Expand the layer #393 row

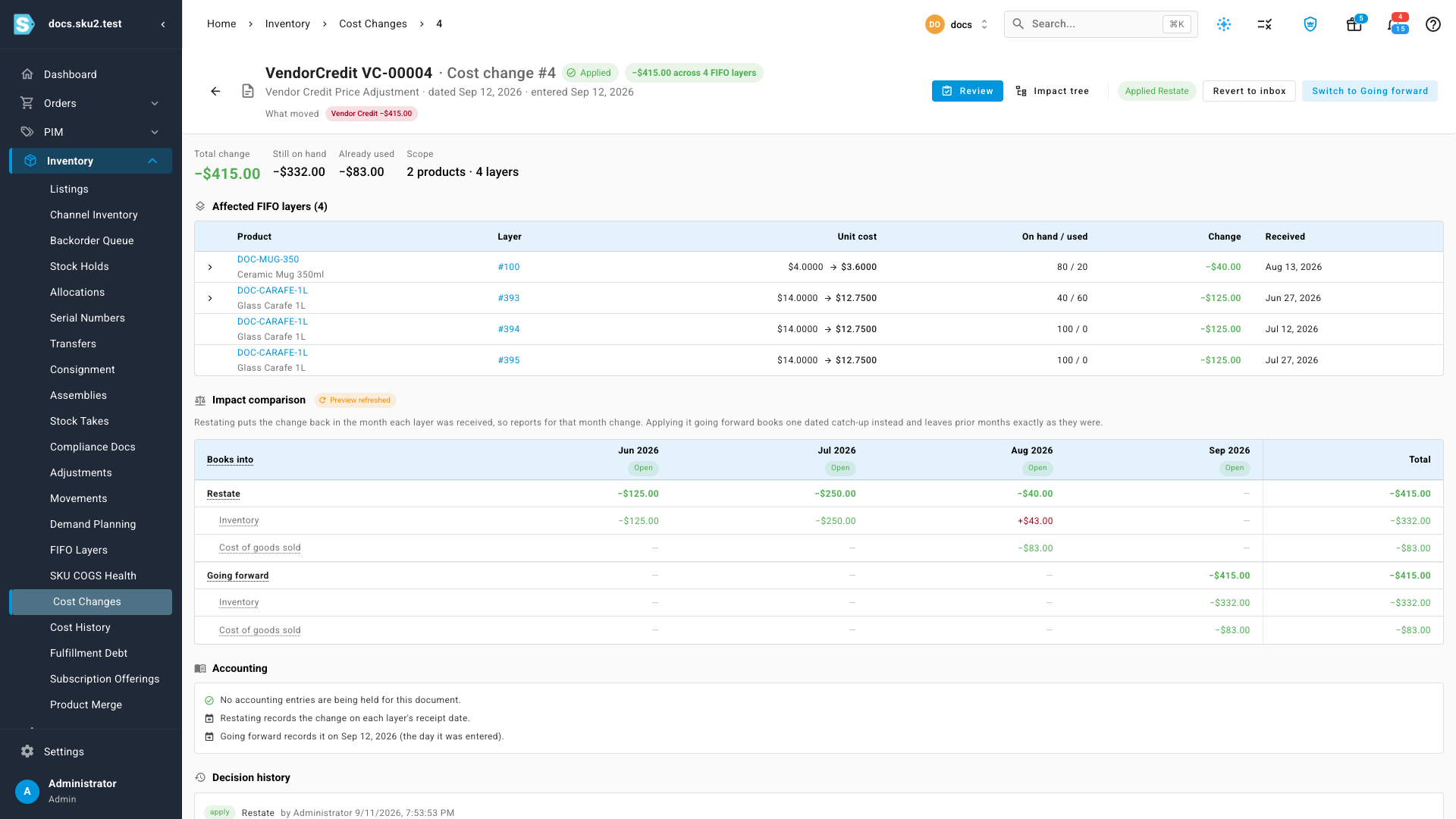point(210,298)
